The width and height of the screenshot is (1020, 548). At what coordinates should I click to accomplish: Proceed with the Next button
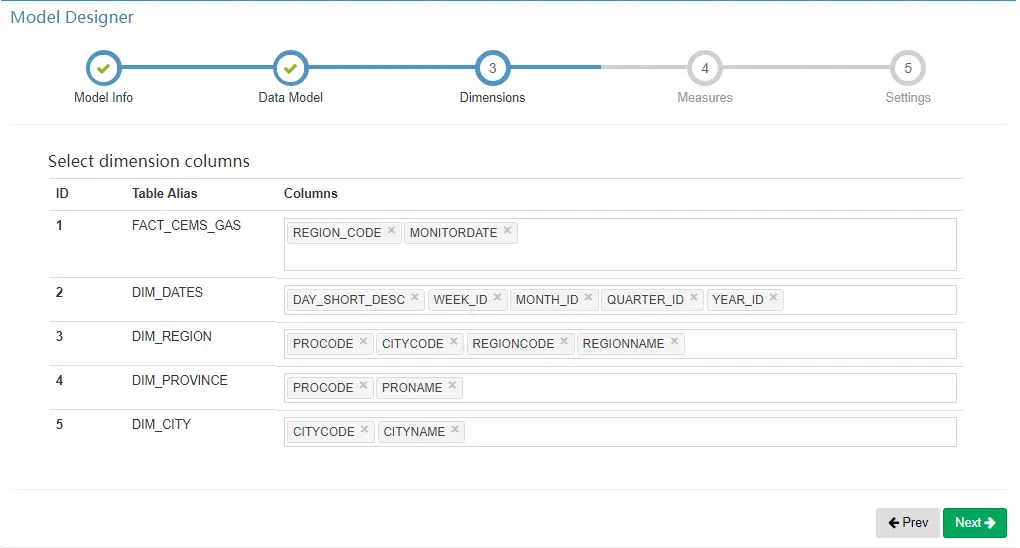(x=975, y=523)
